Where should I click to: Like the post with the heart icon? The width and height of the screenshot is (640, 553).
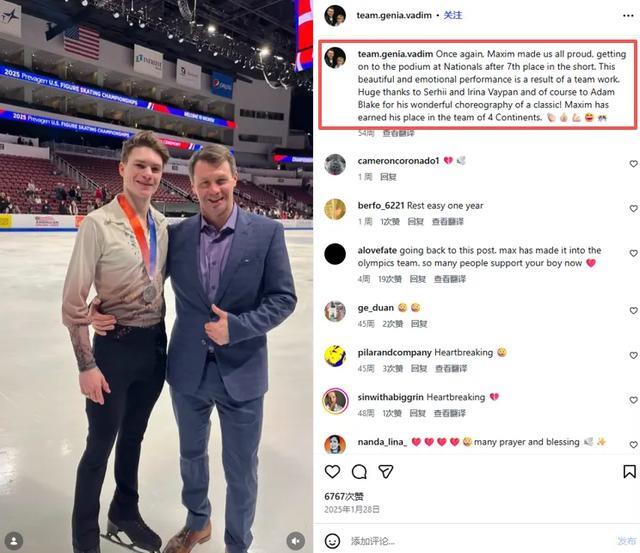(x=332, y=471)
